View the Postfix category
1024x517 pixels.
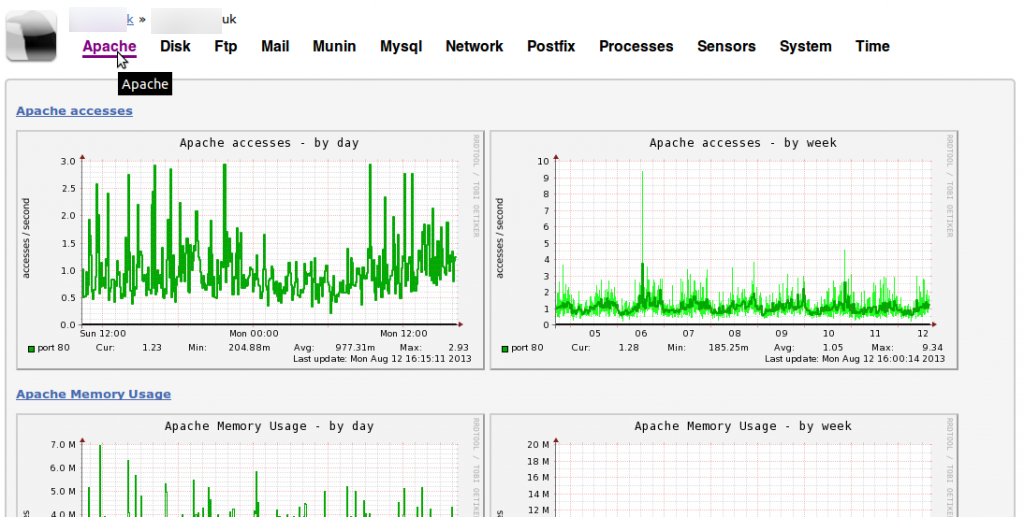(551, 46)
